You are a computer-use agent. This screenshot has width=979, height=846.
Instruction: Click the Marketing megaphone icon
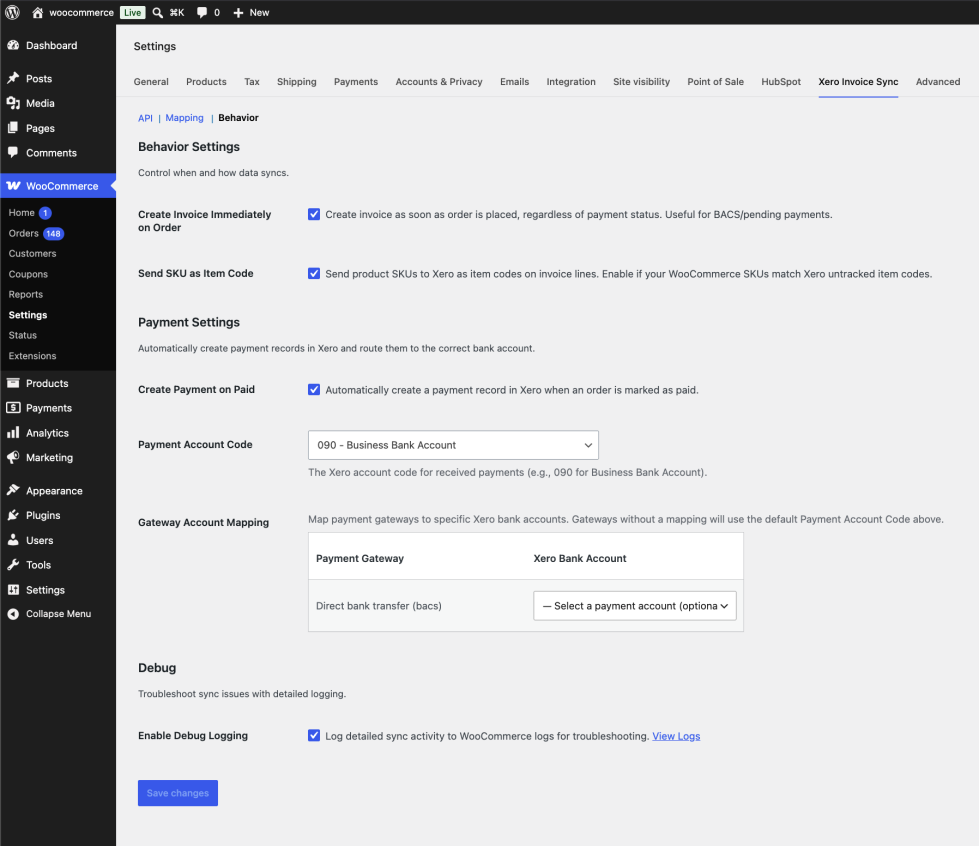(x=13, y=457)
